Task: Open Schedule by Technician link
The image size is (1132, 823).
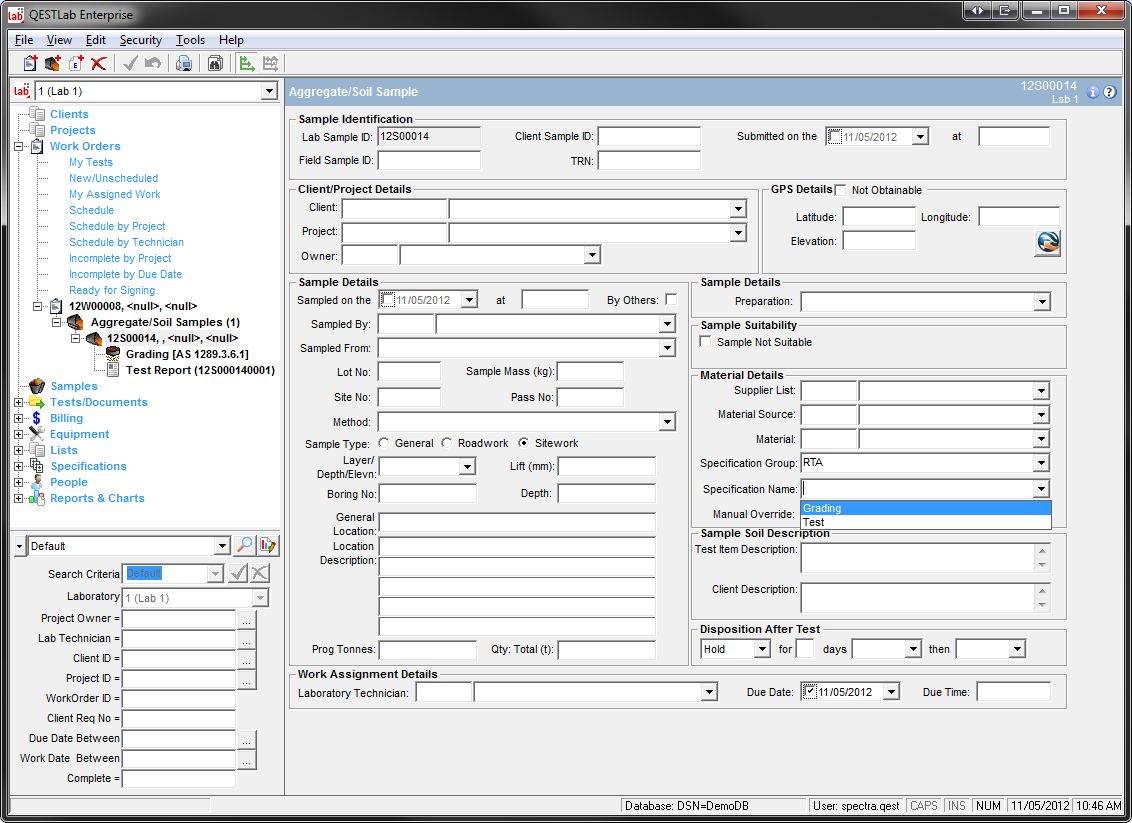Action: [x=126, y=242]
